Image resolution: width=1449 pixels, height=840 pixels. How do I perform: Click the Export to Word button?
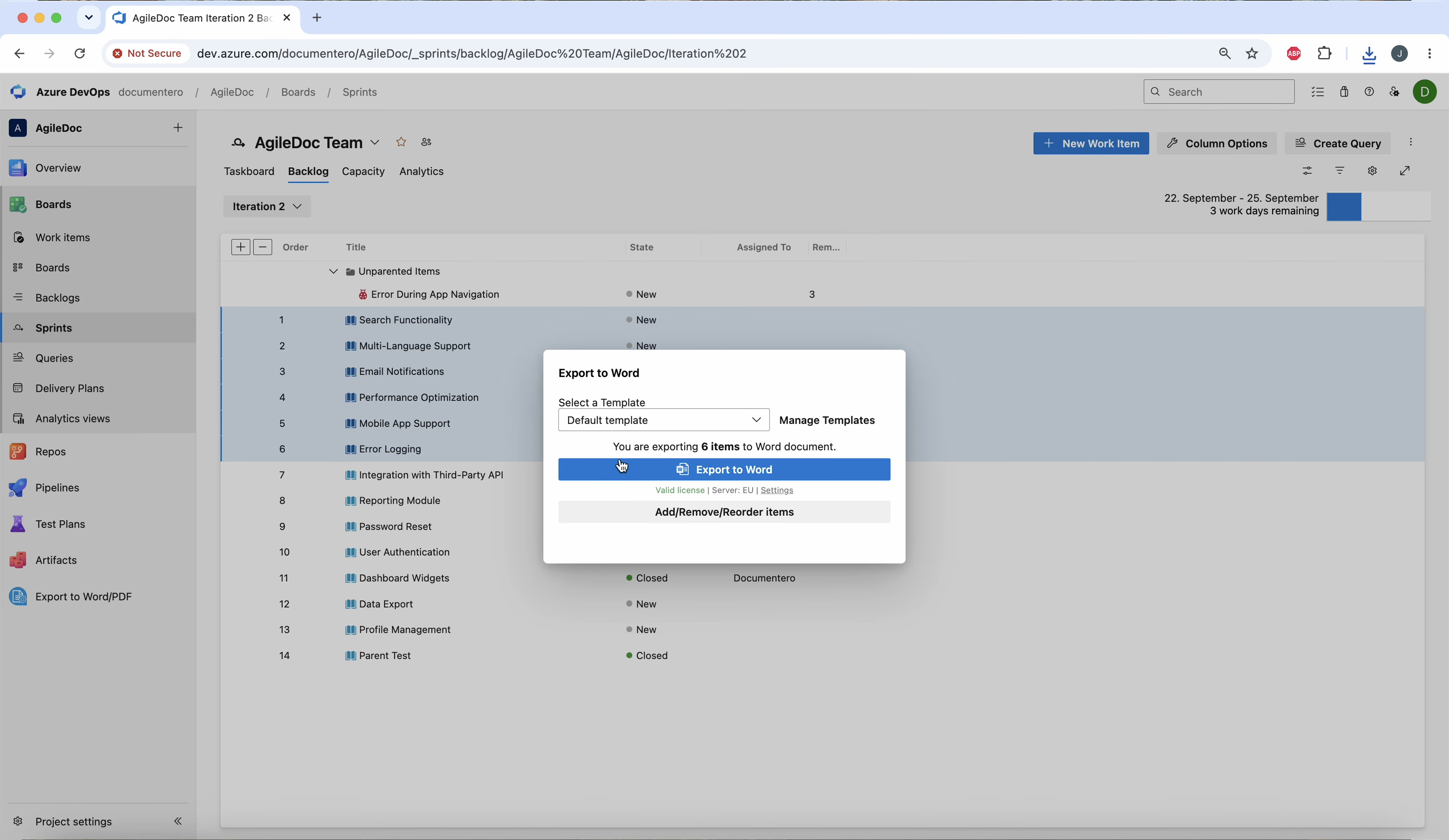(724, 470)
